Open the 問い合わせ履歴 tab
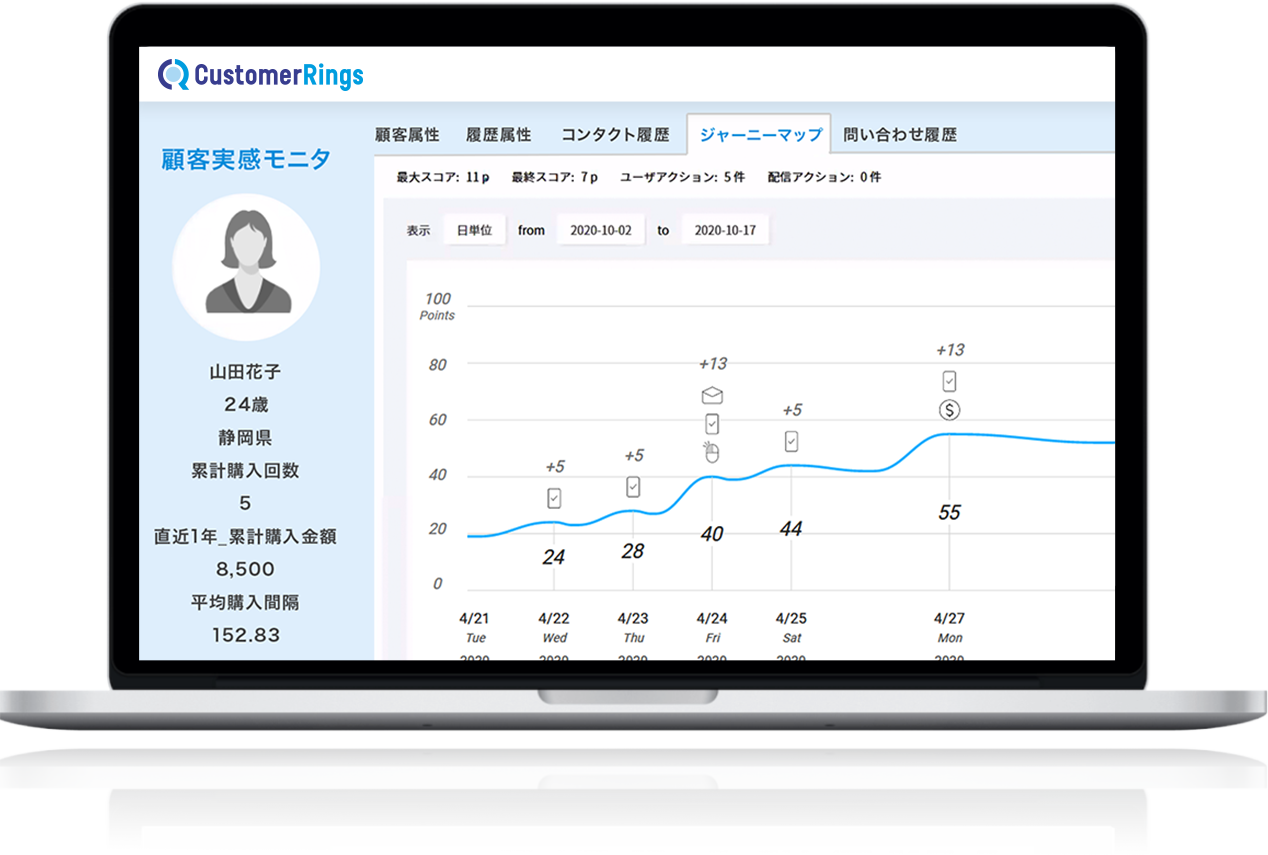Viewport: 1268px width, 855px height. pos(900,135)
